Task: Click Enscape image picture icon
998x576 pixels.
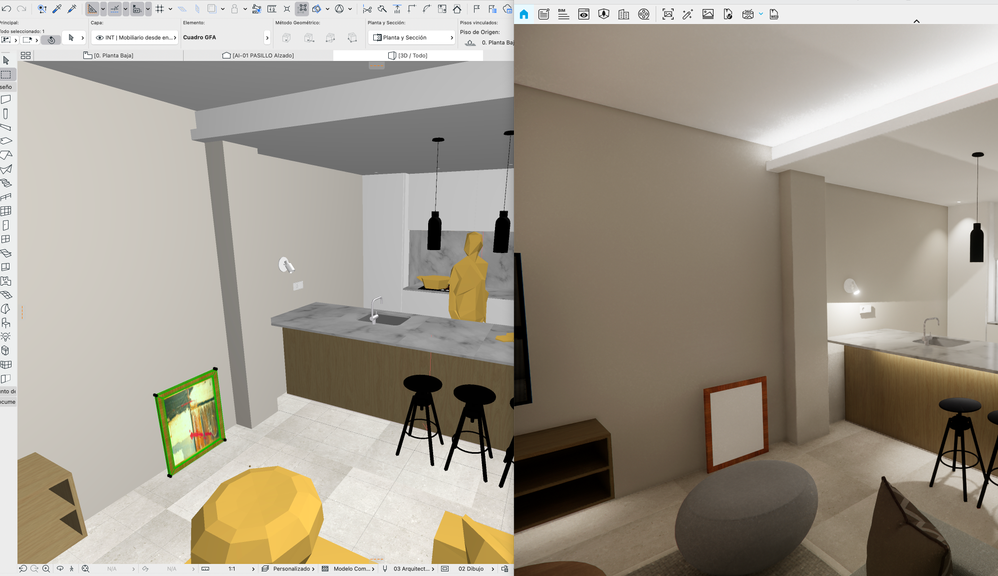Action: pyautogui.click(x=708, y=14)
